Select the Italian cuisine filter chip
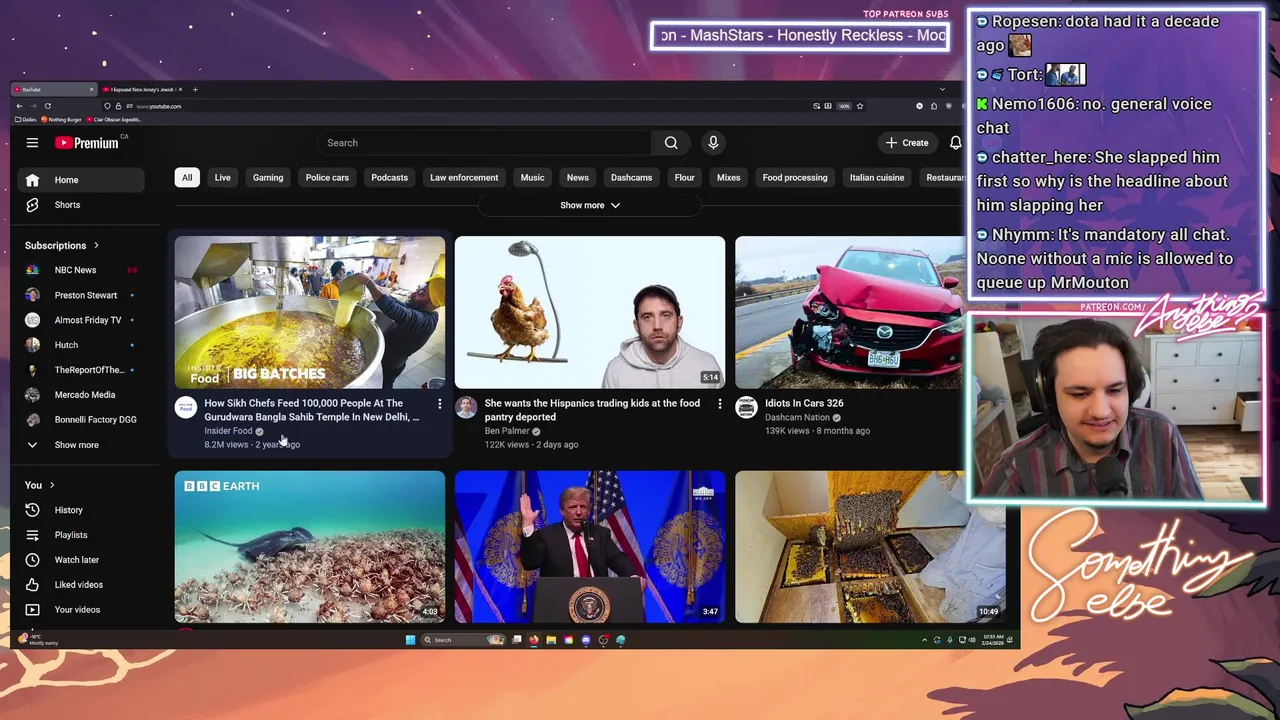This screenshot has width=1280, height=720. click(x=877, y=178)
